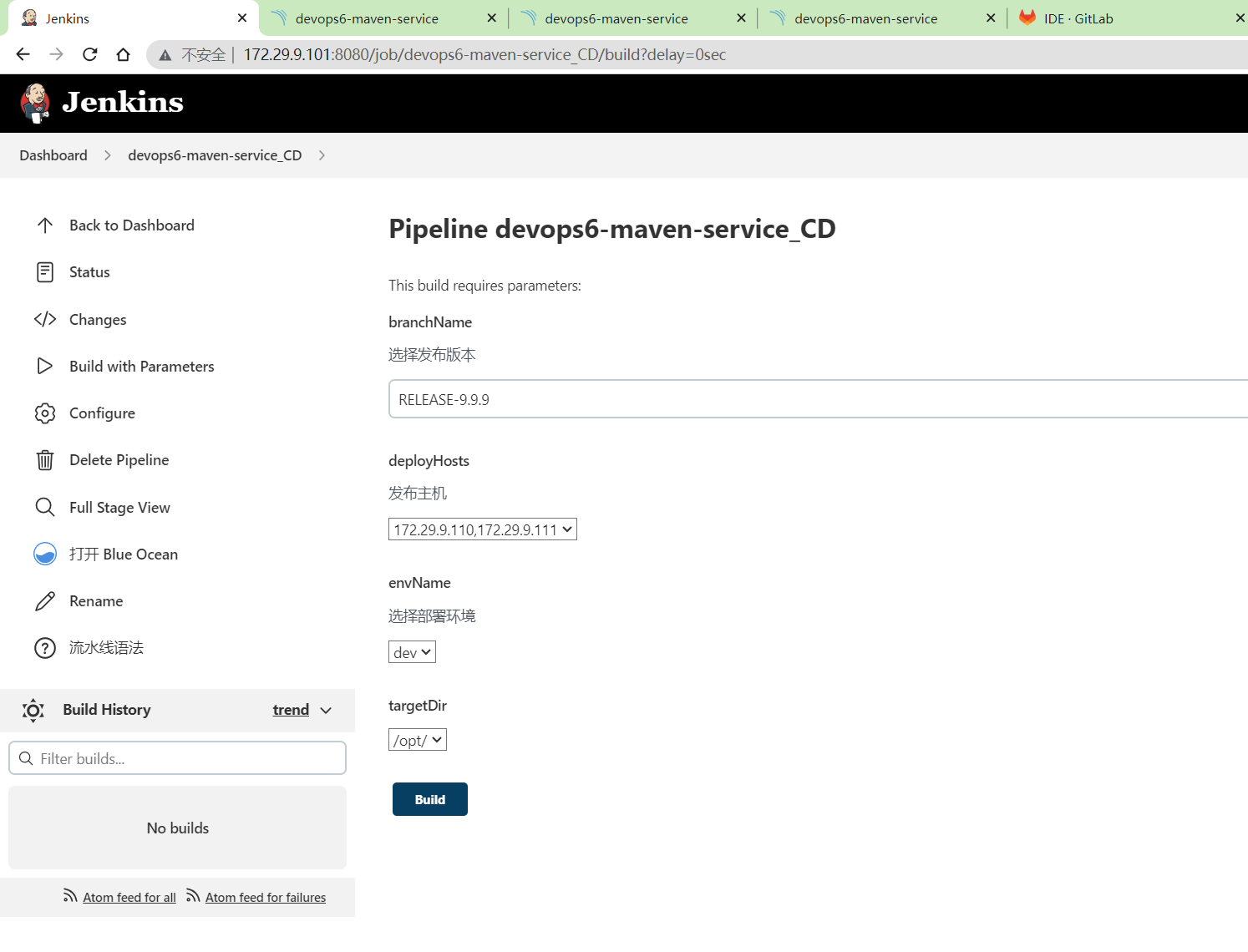Open the targetDir /opt/ dropdown

tap(418, 740)
